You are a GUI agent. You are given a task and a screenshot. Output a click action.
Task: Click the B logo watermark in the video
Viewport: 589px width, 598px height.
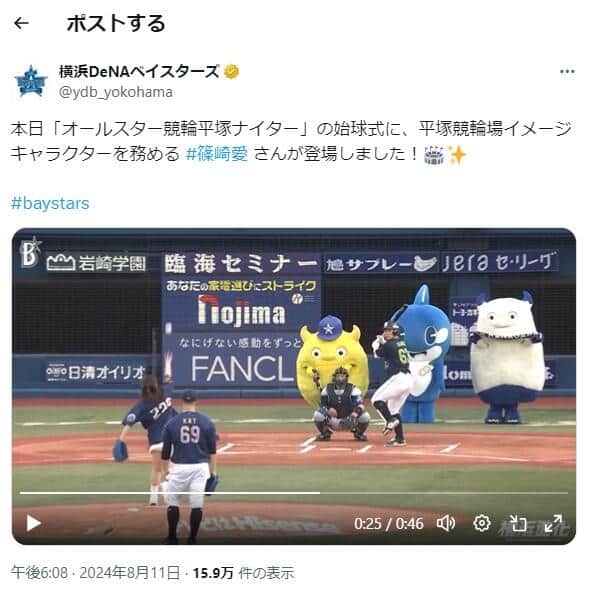tap(31, 252)
